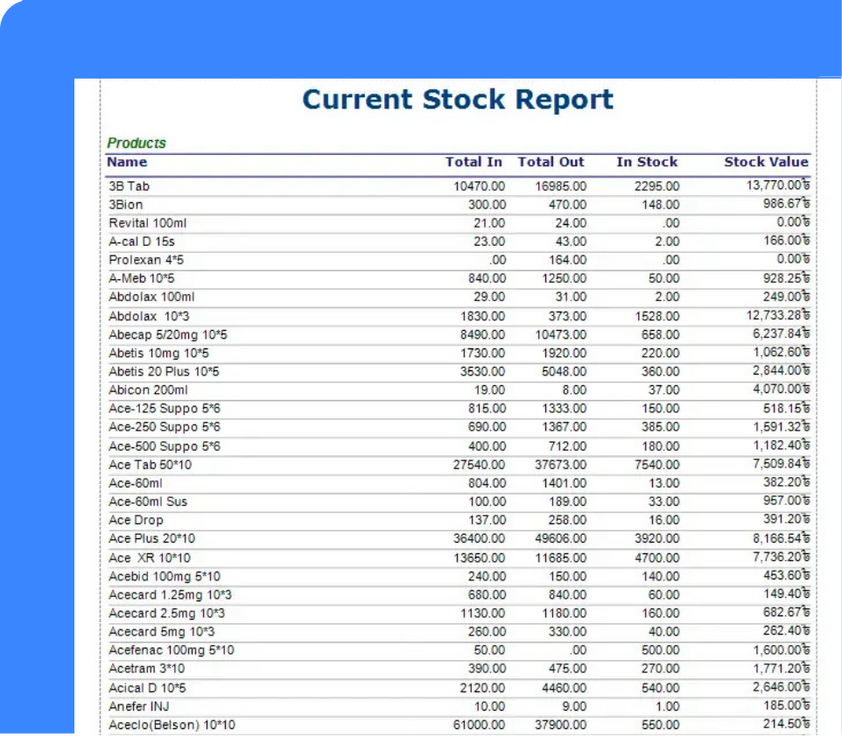
Task: Click Total Out 16985.00 for 3B Tab
Action: [x=561, y=186]
